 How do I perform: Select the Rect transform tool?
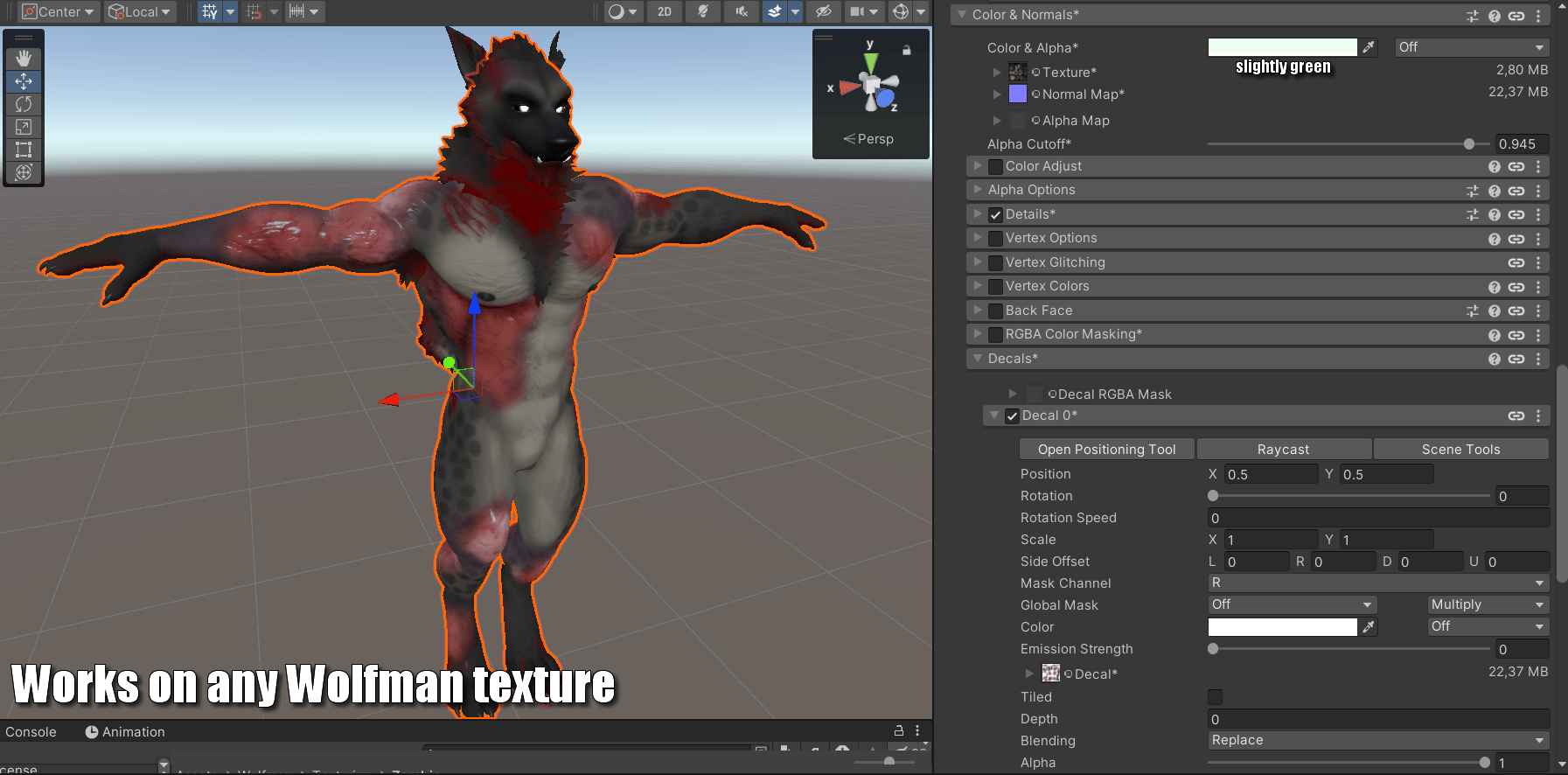click(x=24, y=150)
